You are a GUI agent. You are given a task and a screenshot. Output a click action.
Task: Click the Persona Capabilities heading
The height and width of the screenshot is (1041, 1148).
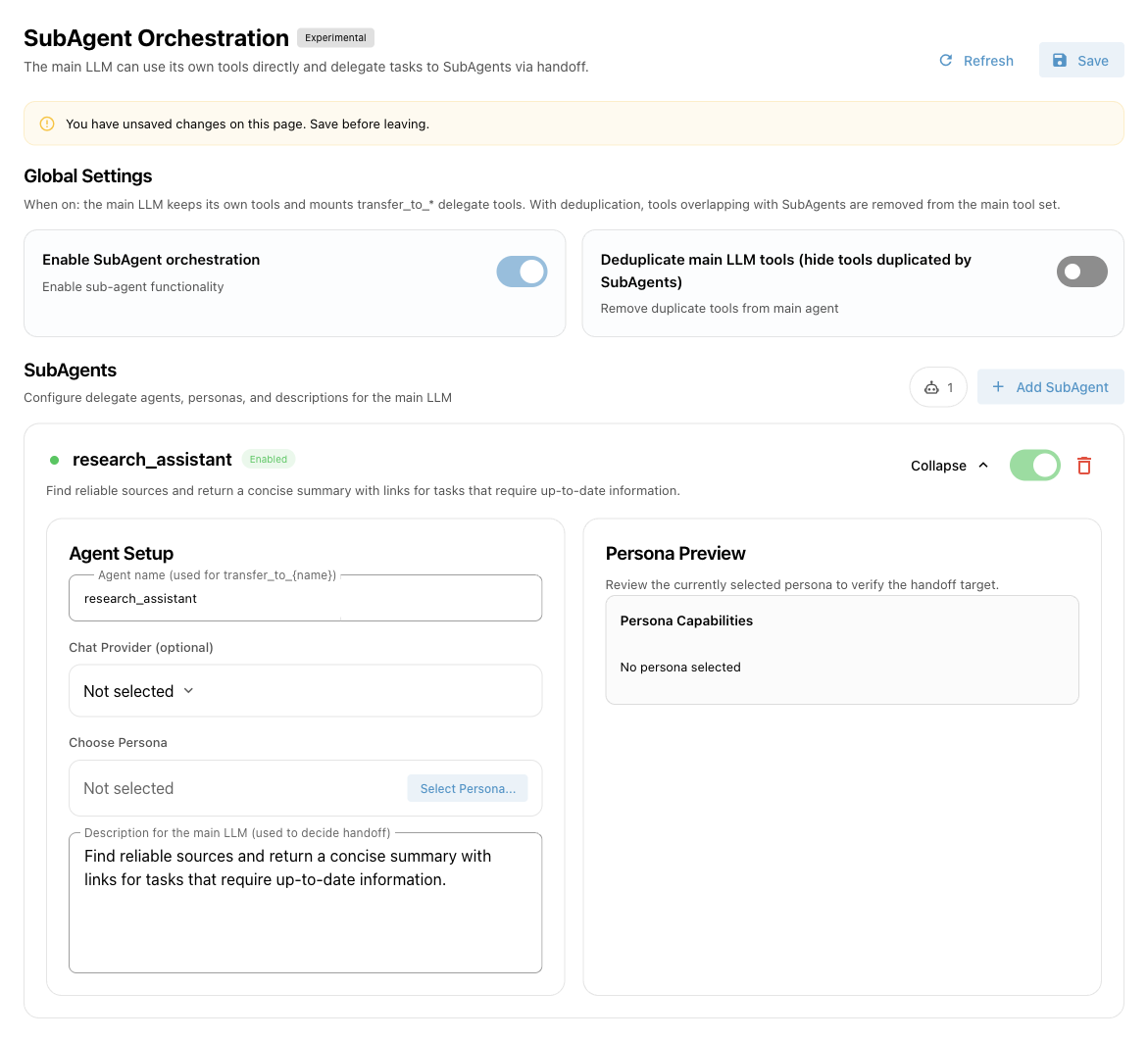(x=686, y=620)
